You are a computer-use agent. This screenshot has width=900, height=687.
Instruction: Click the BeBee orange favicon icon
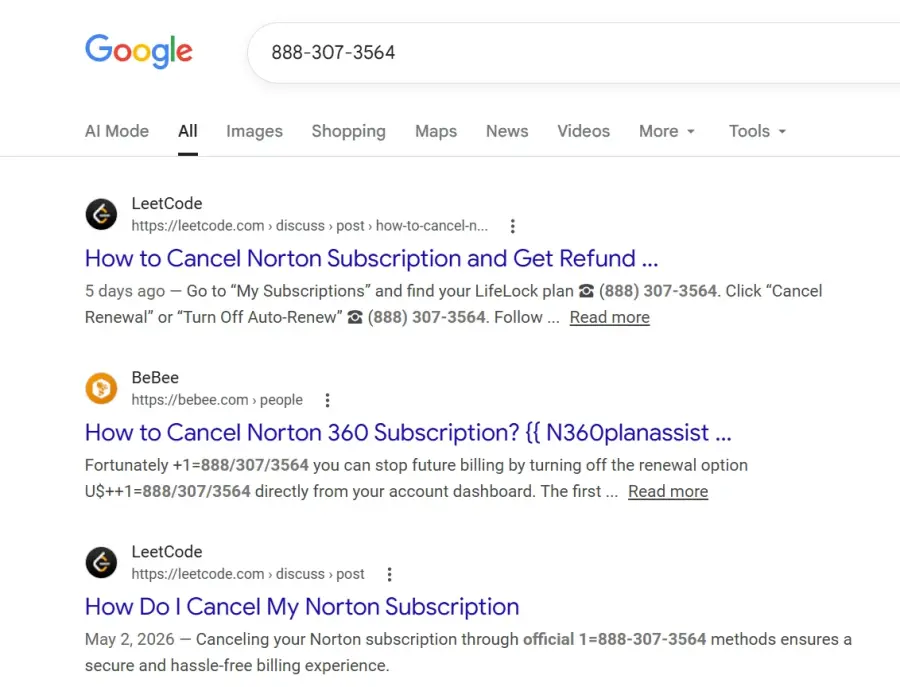[x=101, y=388]
